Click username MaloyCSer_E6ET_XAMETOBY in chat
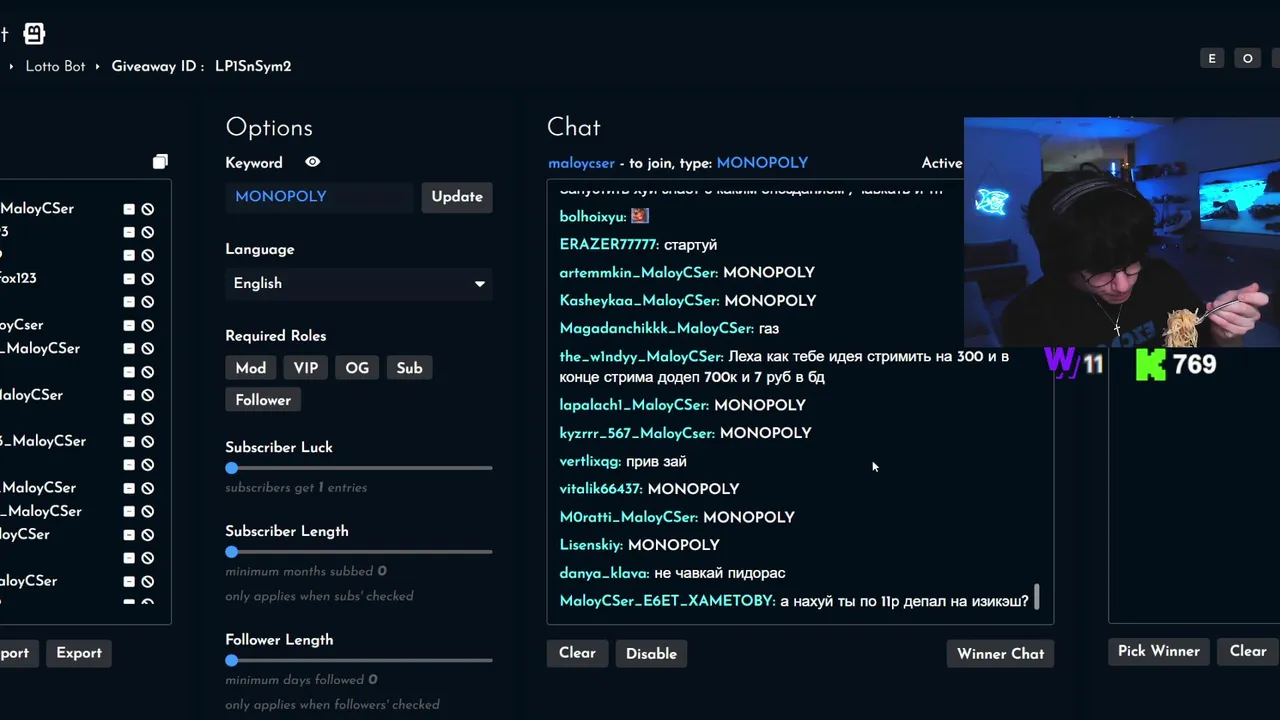The width and height of the screenshot is (1280, 720). click(667, 601)
